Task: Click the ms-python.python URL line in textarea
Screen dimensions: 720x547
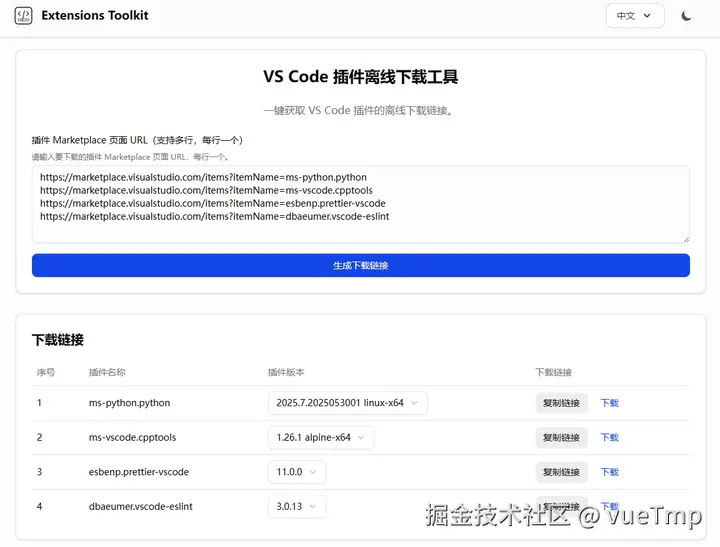Action: click(203, 177)
